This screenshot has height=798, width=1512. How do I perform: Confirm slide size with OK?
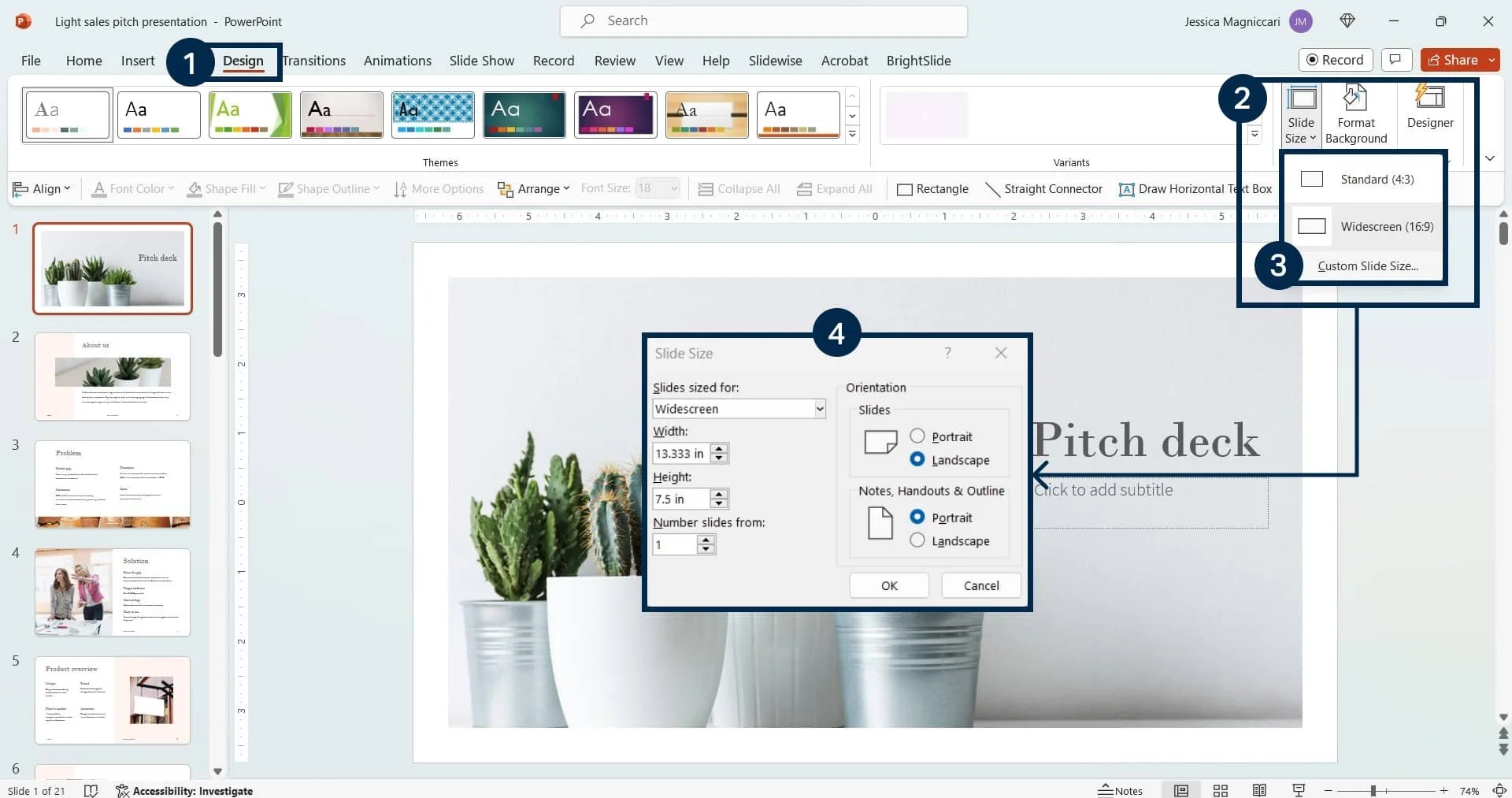pyautogui.click(x=888, y=585)
